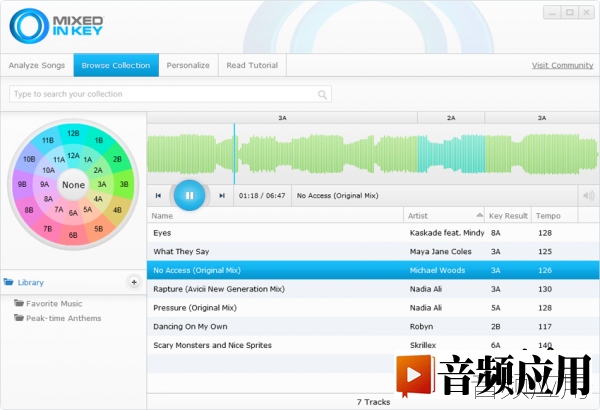This screenshot has width=600, height=410.
Task: Sort tracks by Artist column
Action: 444,216
